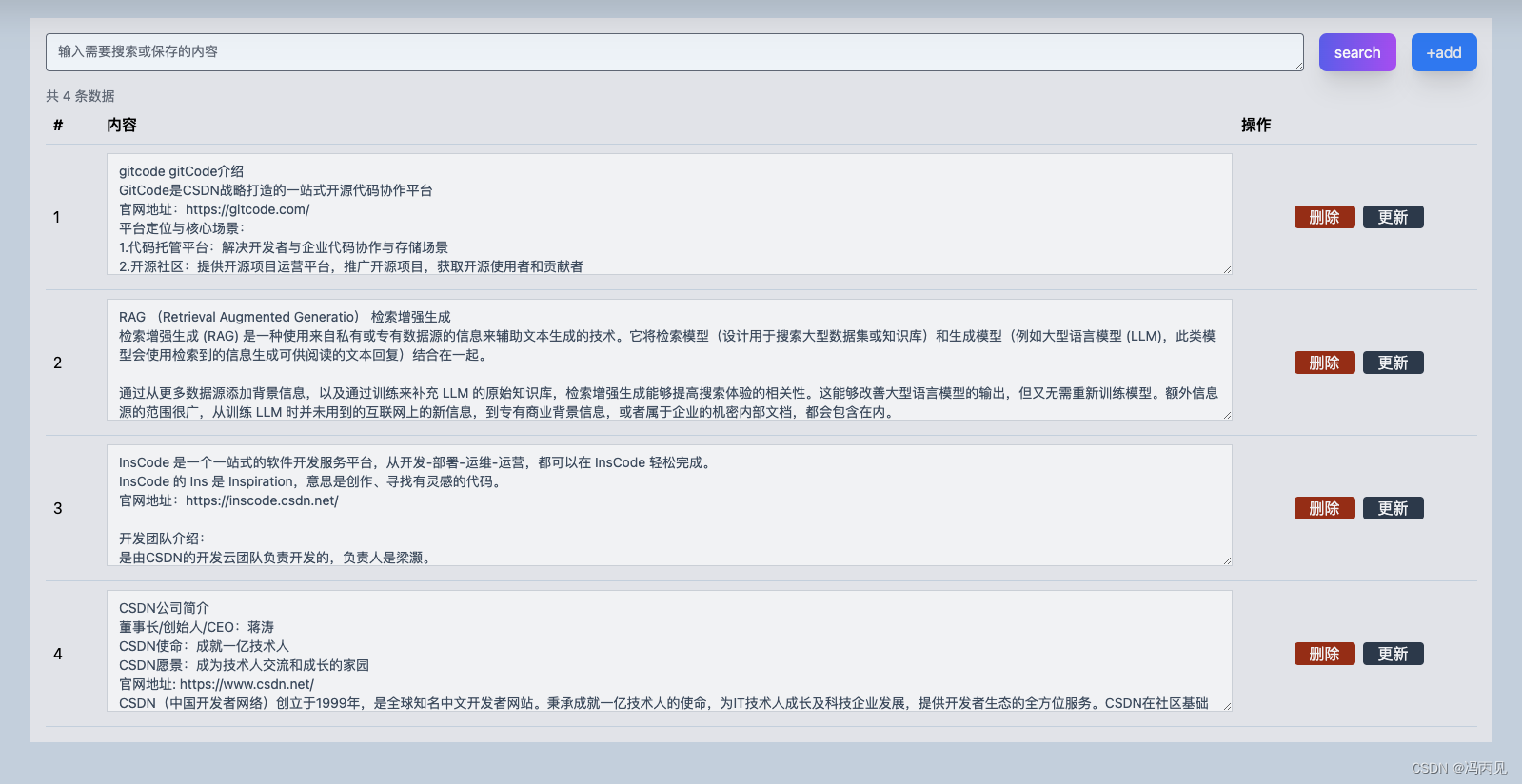
Task: Click the +add button
Action: pos(1444,52)
